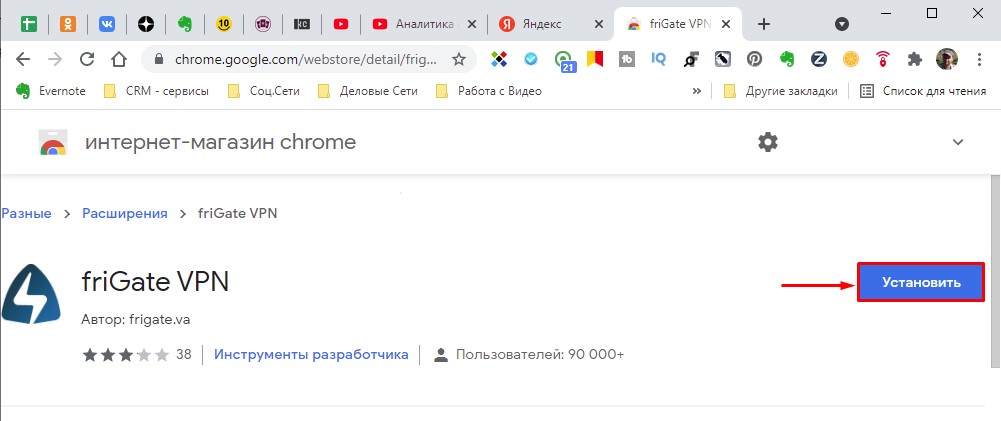Go to 'Разные' breadcrumb
The image size is (1001, 421).
pyautogui.click(x=26, y=213)
